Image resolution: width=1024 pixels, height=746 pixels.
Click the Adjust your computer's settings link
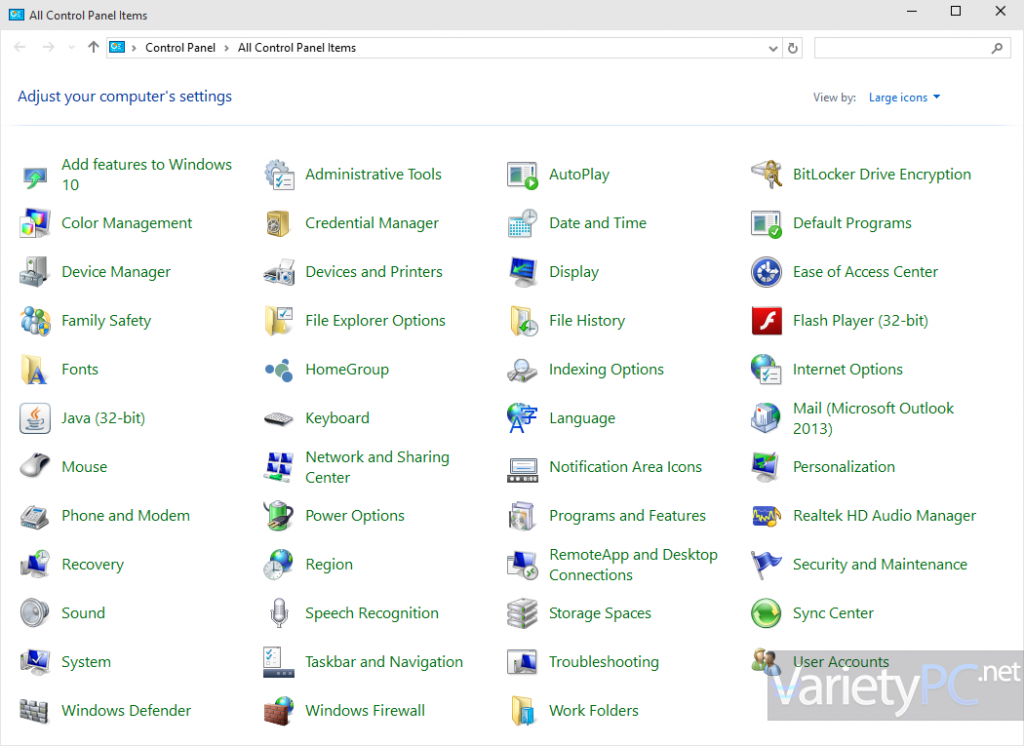pos(124,96)
